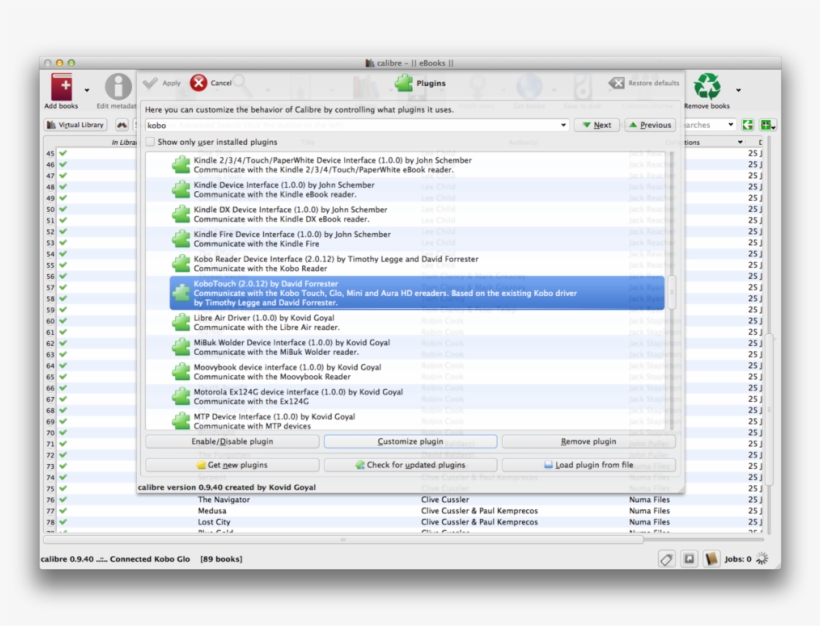Click the Jobs spinner icon

pos(762,559)
